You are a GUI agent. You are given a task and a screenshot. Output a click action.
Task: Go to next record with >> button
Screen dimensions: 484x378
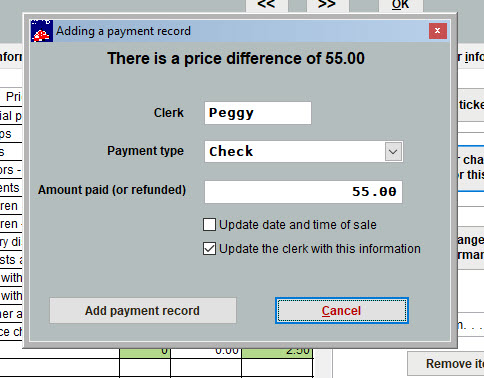[327, 5]
